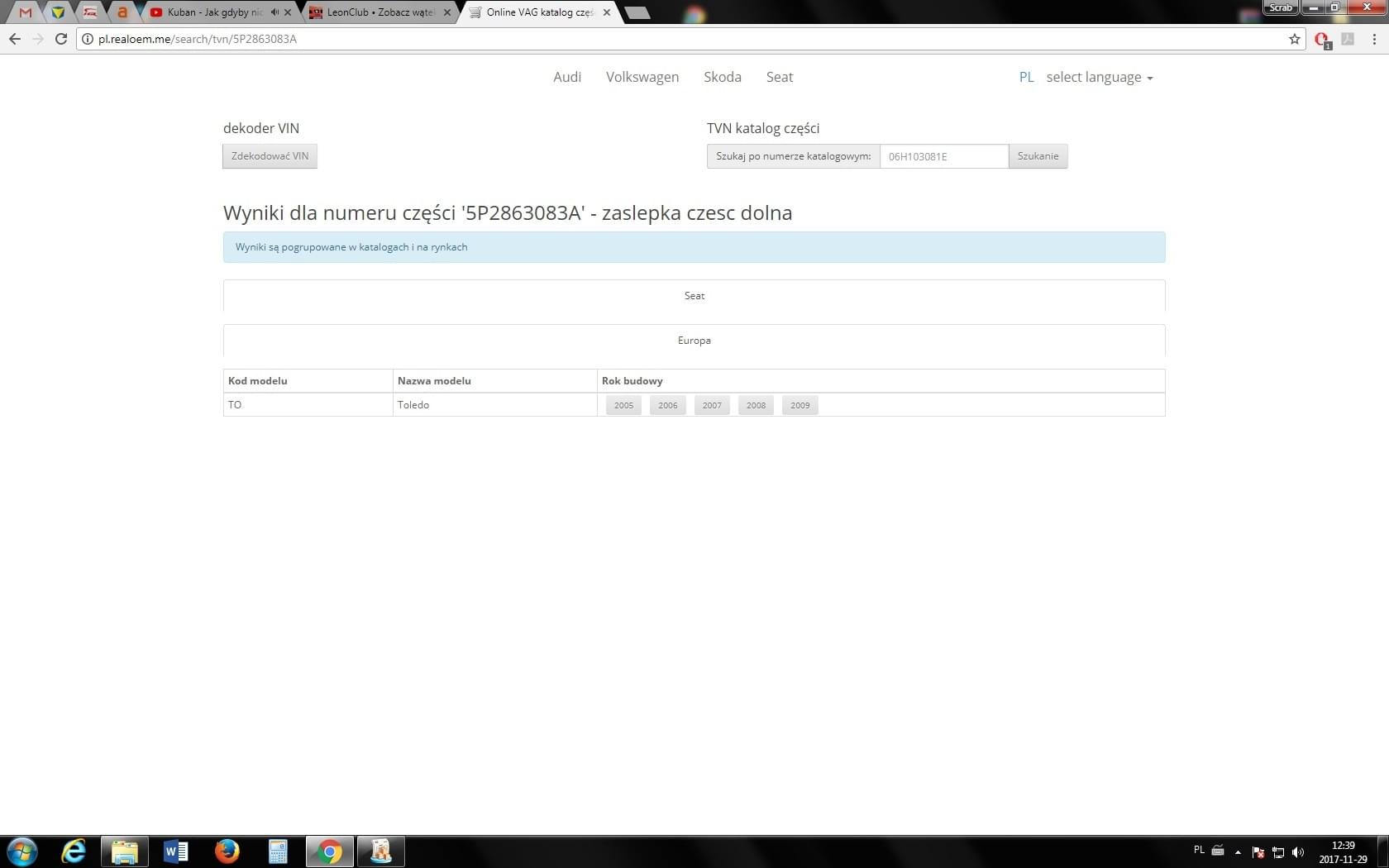The image size is (1389, 868).
Task: Select build year 2009 for Toledo
Action: pyautogui.click(x=800, y=405)
